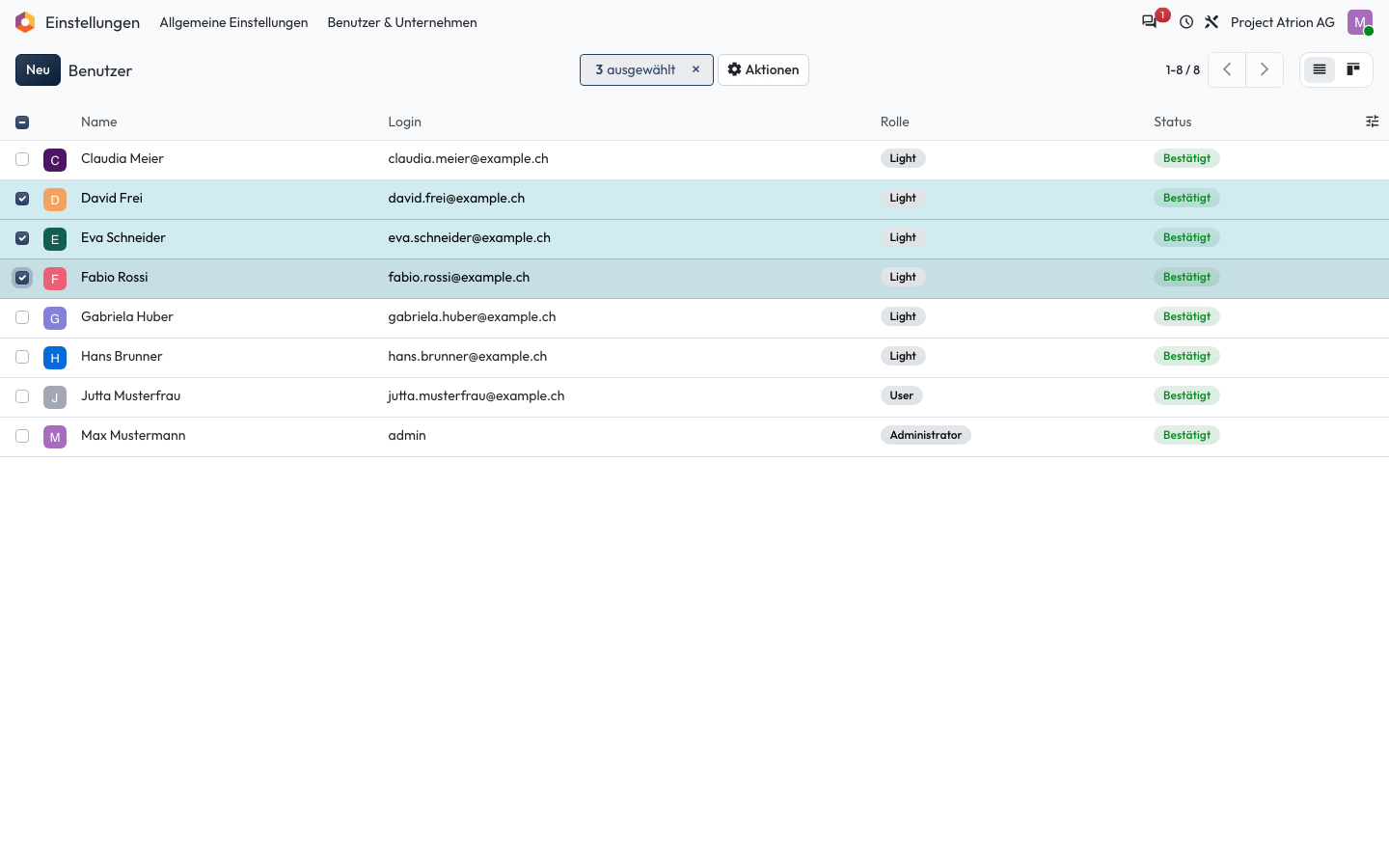The width and height of the screenshot is (1389, 868).
Task: Click Jutta Musterfrau's User role badge
Action: (x=902, y=395)
